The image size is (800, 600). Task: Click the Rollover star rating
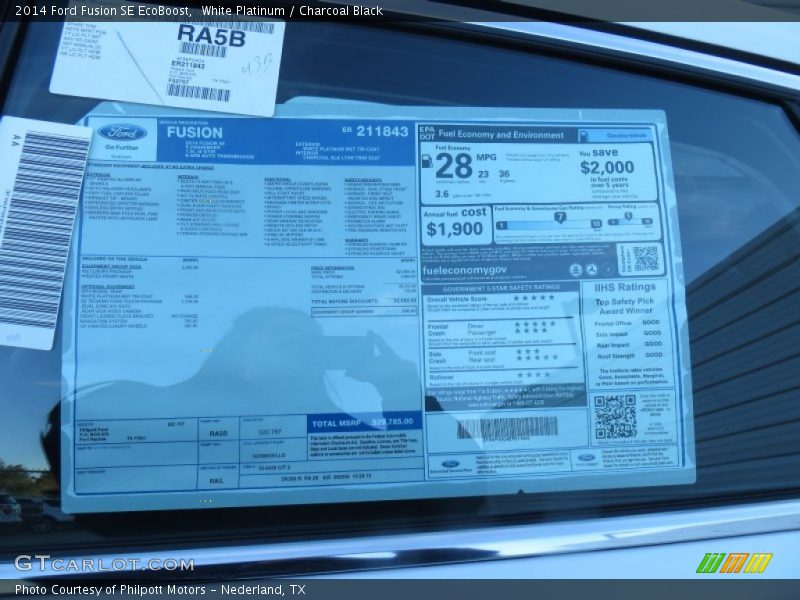(533, 374)
